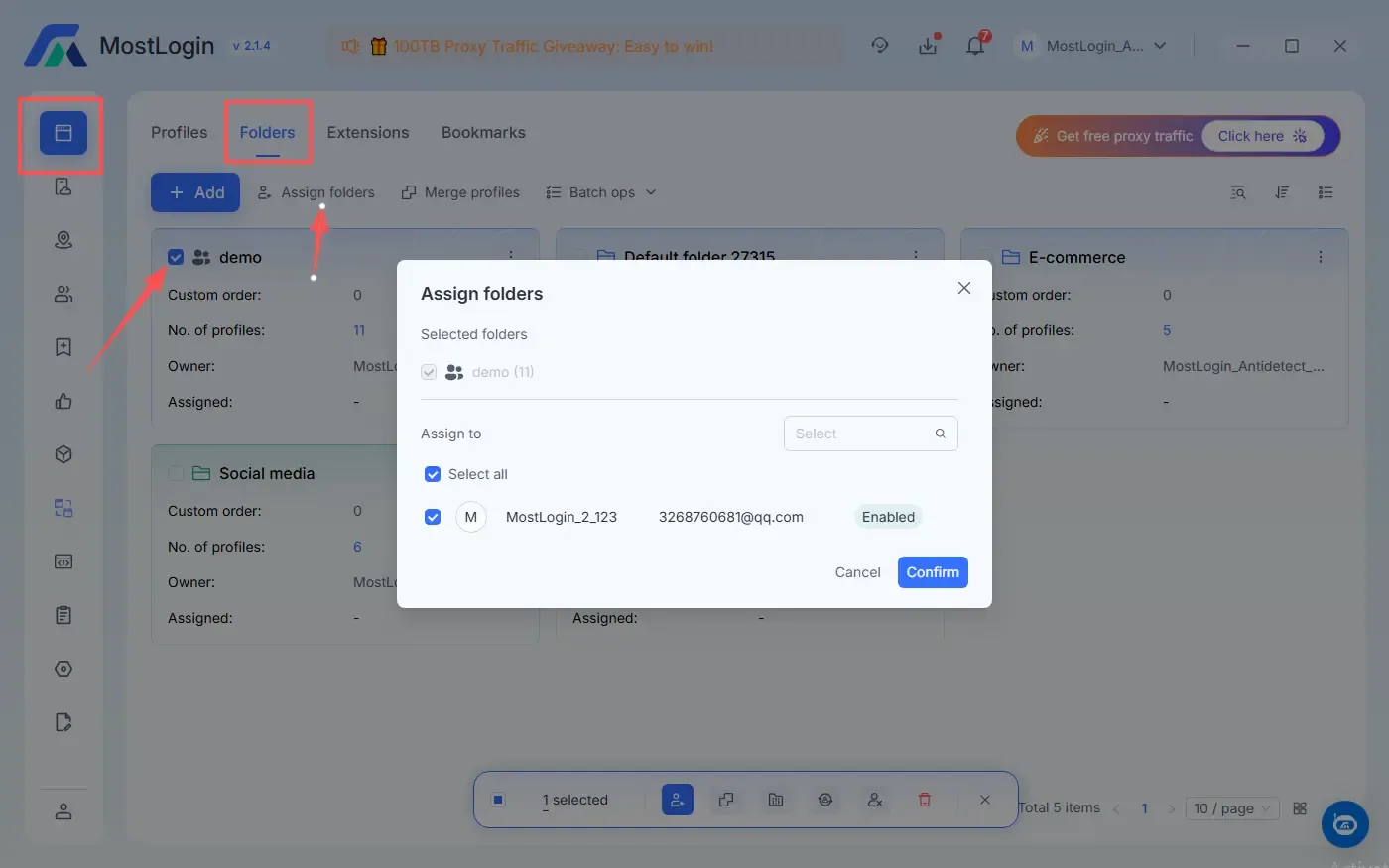
Task: Click the grid layout icon near pagination
Action: pyautogui.click(x=1300, y=808)
